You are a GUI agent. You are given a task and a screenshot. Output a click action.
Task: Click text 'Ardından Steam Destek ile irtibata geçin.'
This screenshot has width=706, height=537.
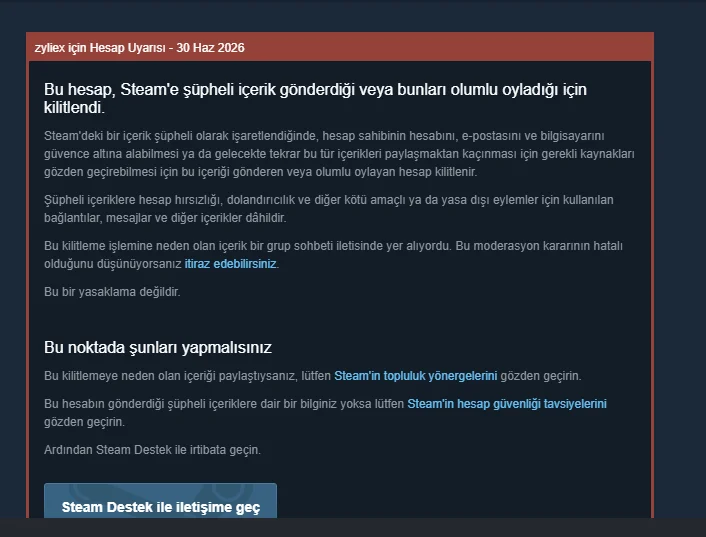(x=153, y=450)
